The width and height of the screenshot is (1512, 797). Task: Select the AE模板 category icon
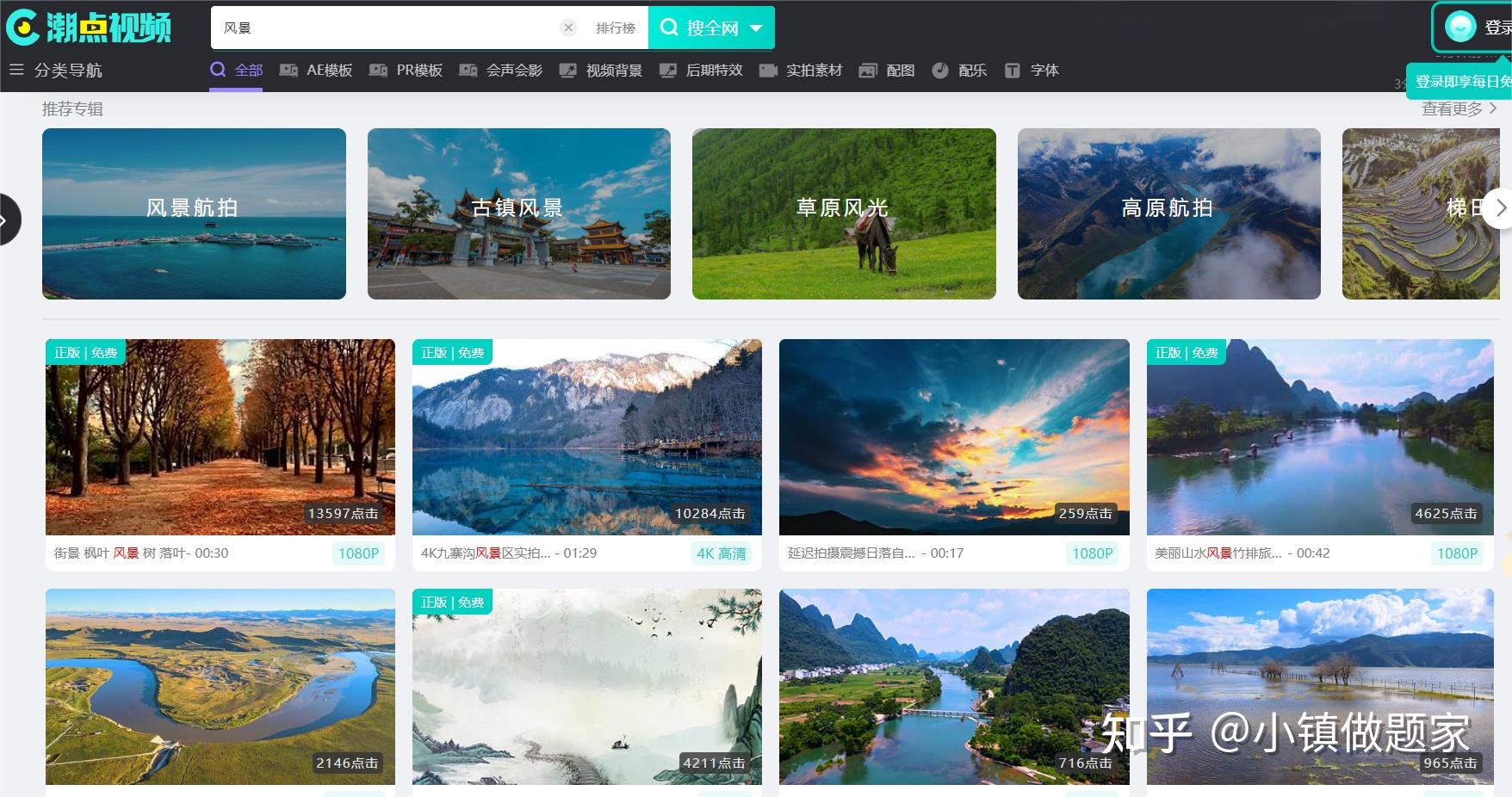point(288,71)
